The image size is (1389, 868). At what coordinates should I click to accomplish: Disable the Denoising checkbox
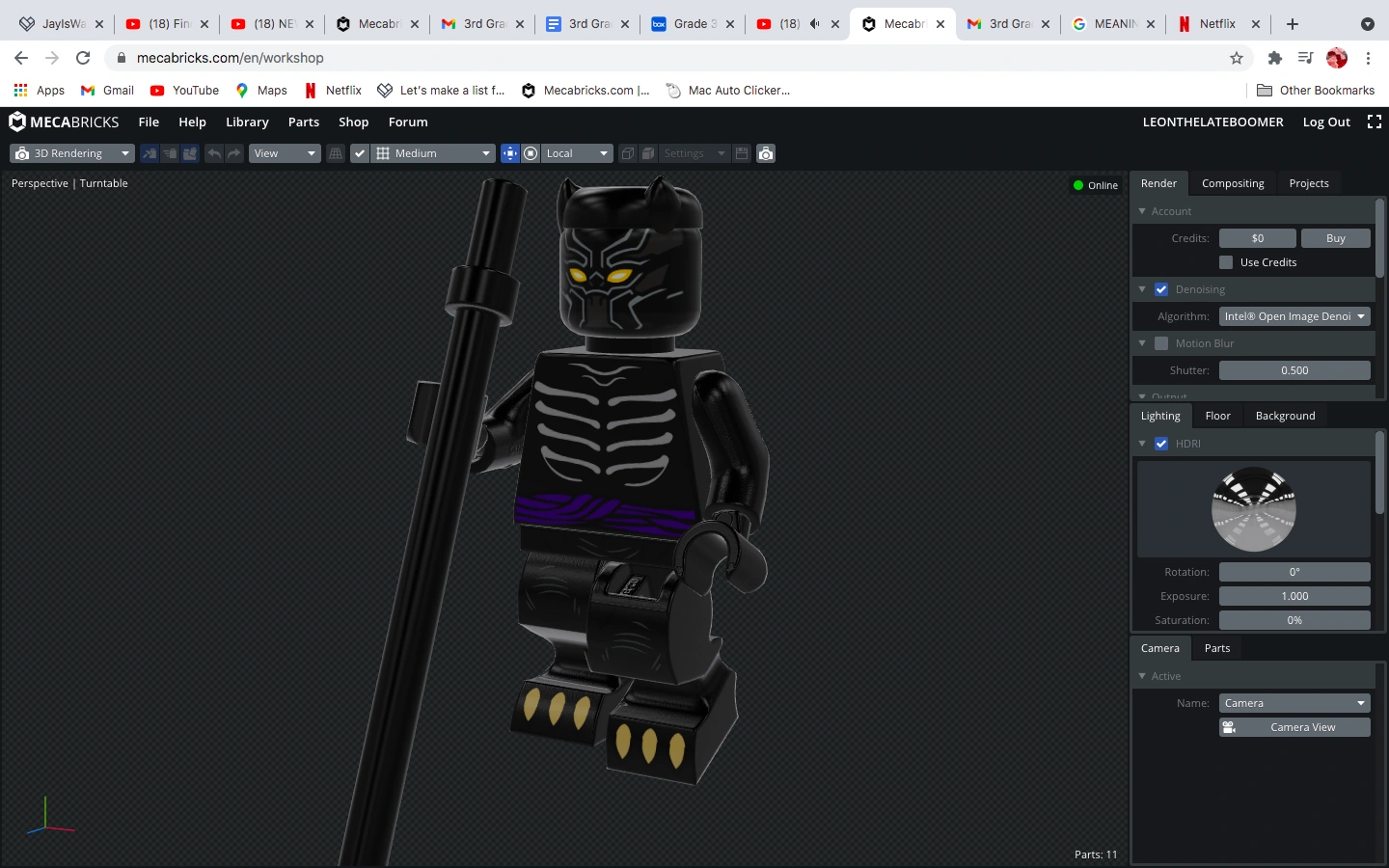tap(1160, 289)
